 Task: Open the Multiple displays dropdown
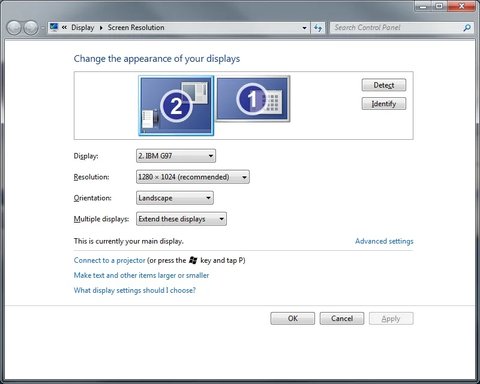click(x=181, y=219)
